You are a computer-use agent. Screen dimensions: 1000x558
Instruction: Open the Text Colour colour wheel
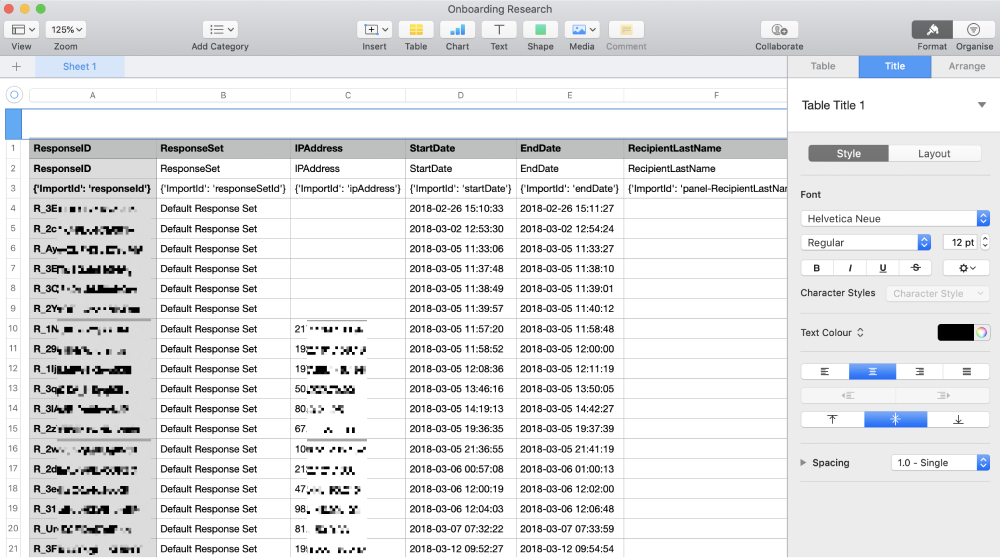click(x=982, y=333)
